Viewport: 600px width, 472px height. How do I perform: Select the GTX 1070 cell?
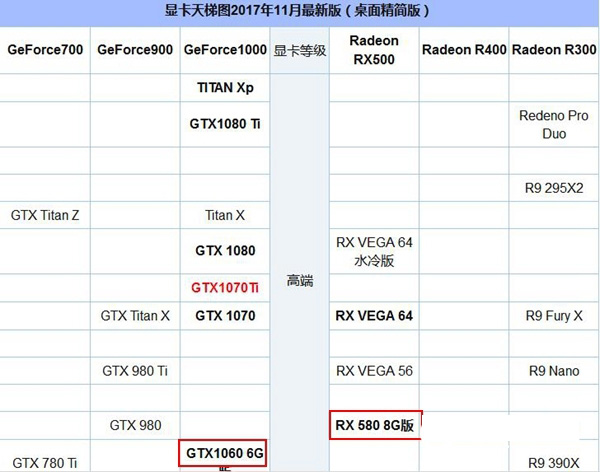225,316
